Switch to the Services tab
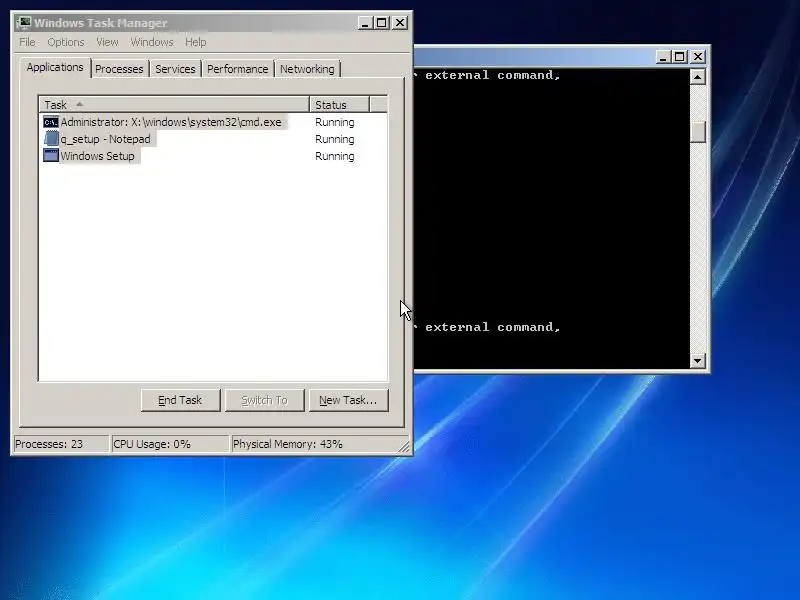This screenshot has width=800, height=600. click(175, 69)
